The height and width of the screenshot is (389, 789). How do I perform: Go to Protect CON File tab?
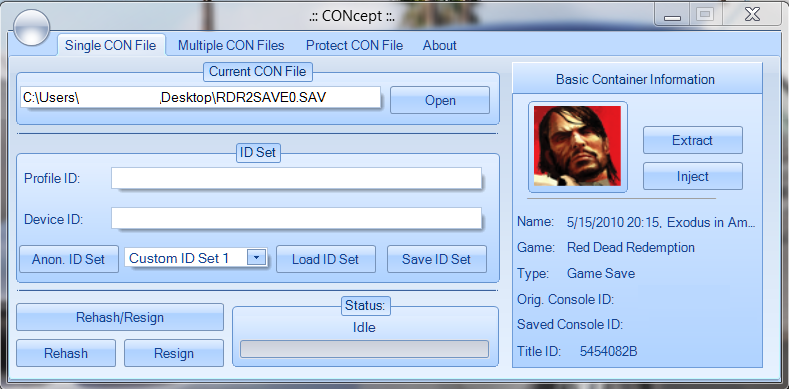coord(354,46)
